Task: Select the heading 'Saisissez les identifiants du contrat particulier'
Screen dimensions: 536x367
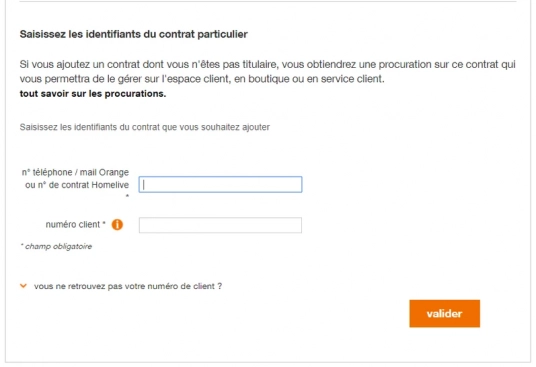Action: pyautogui.click(x=134, y=34)
